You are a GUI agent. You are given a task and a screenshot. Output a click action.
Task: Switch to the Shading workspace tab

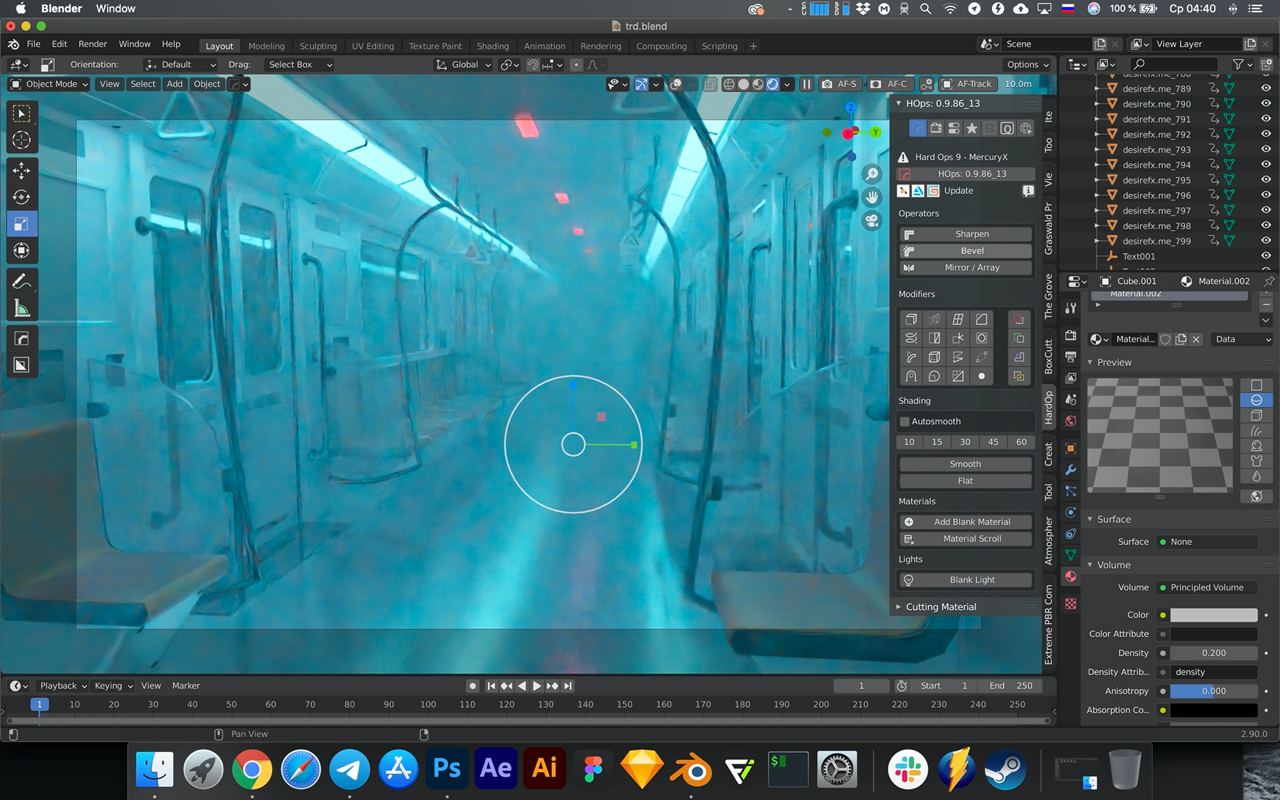(492, 46)
